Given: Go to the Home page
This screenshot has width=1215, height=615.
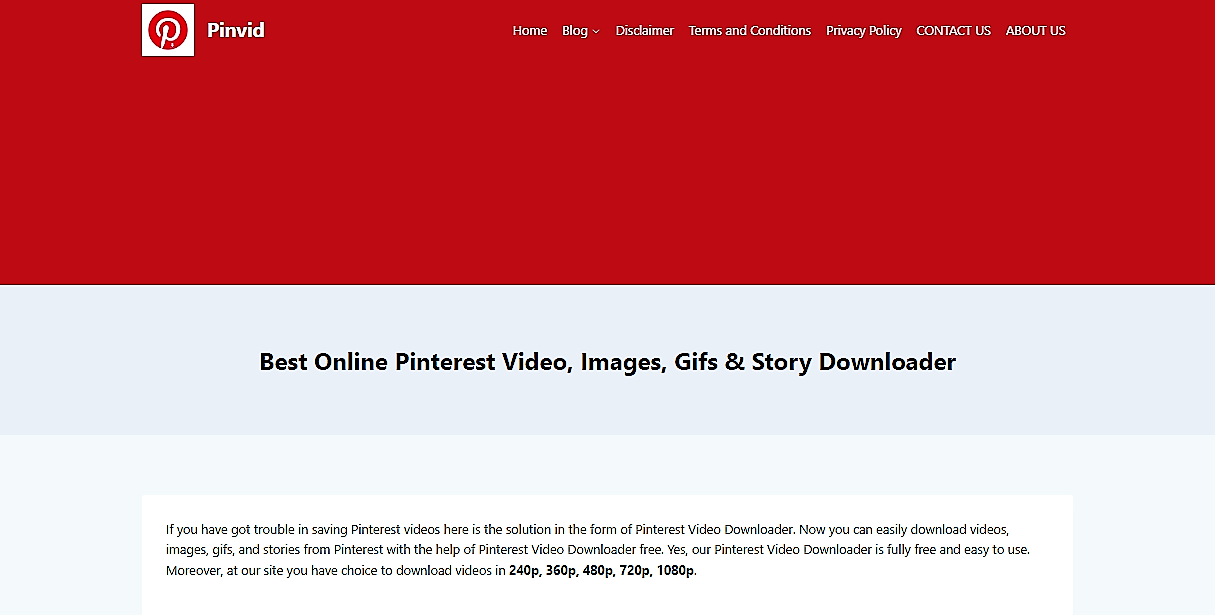Looking at the screenshot, I should 529,31.
